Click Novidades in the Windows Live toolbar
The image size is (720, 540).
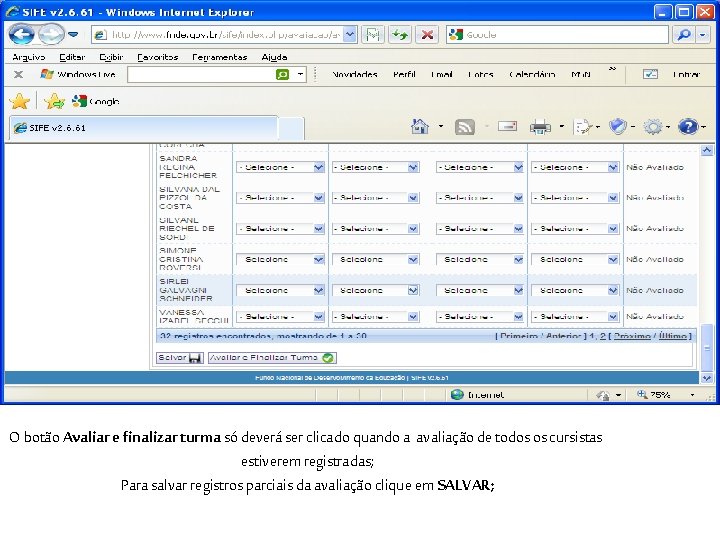[354, 74]
